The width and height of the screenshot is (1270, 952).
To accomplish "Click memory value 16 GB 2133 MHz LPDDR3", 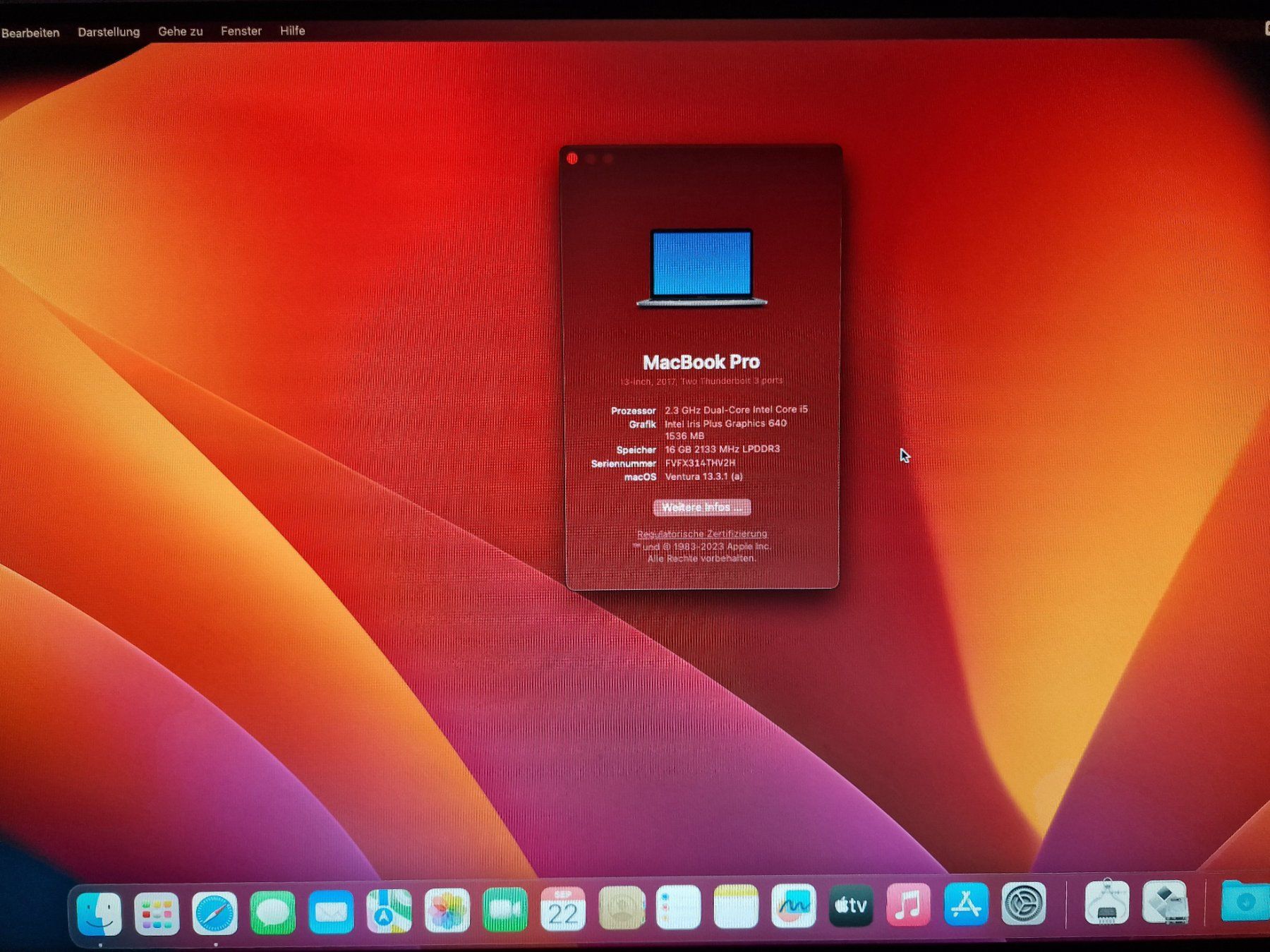I will [x=722, y=449].
